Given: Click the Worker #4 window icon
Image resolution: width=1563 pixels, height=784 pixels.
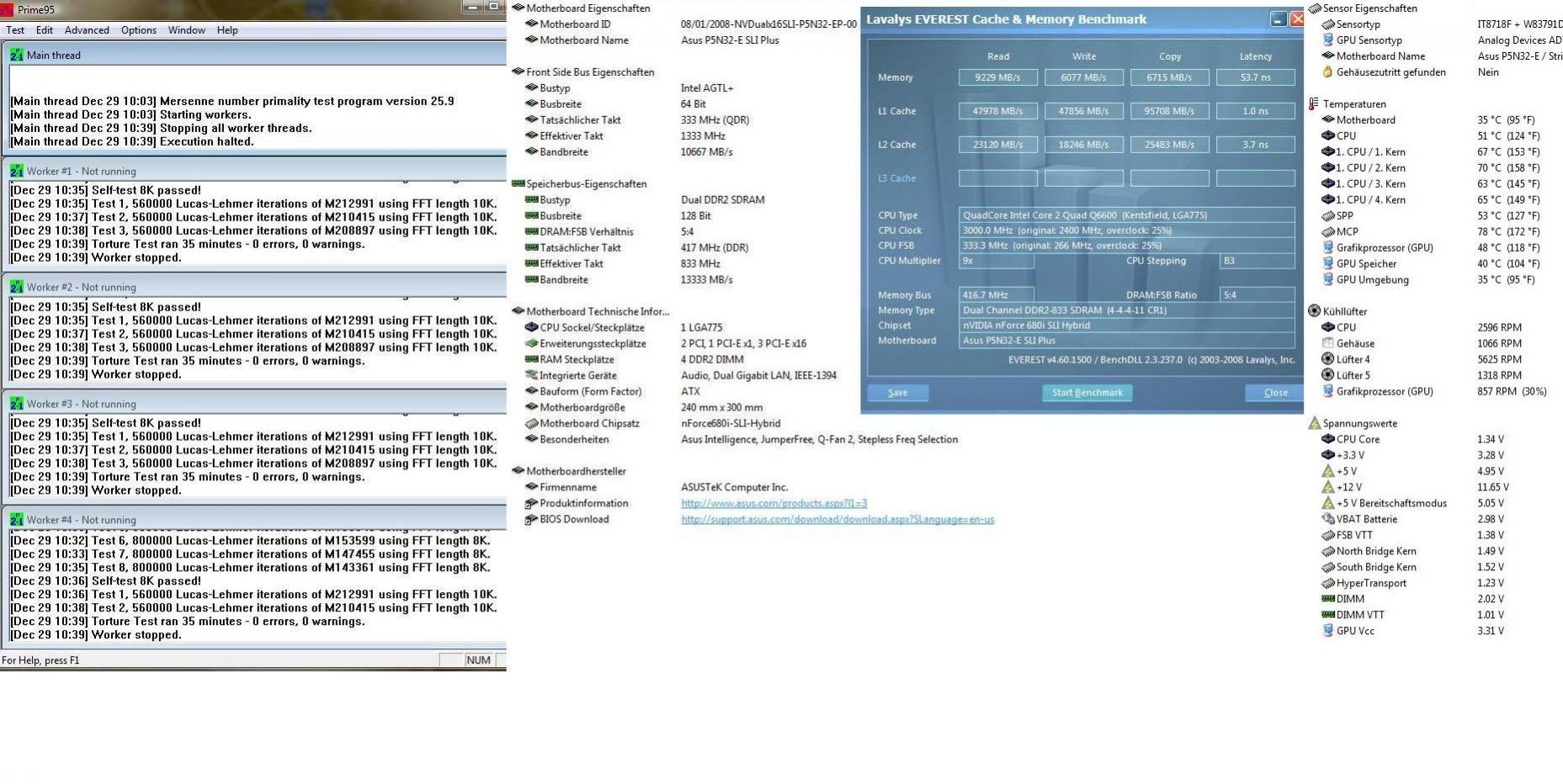Looking at the screenshot, I should click(16, 520).
